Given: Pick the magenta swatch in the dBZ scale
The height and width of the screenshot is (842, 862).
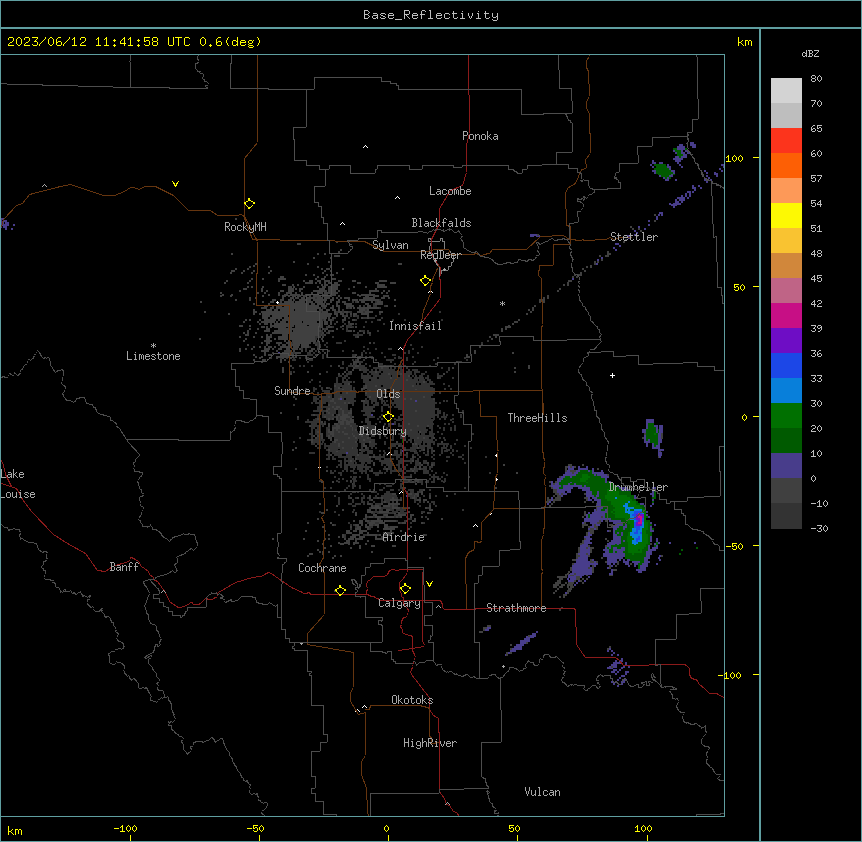Looking at the screenshot, I should [x=786, y=315].
